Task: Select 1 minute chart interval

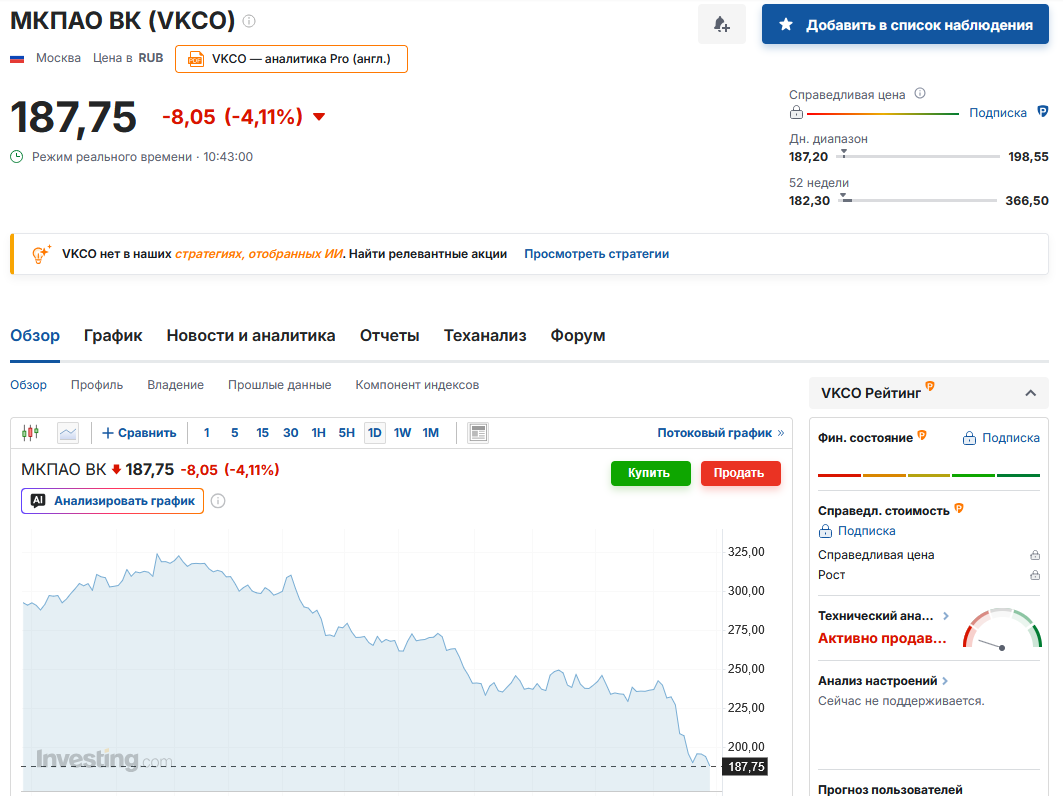Action: tap(207, 433)
